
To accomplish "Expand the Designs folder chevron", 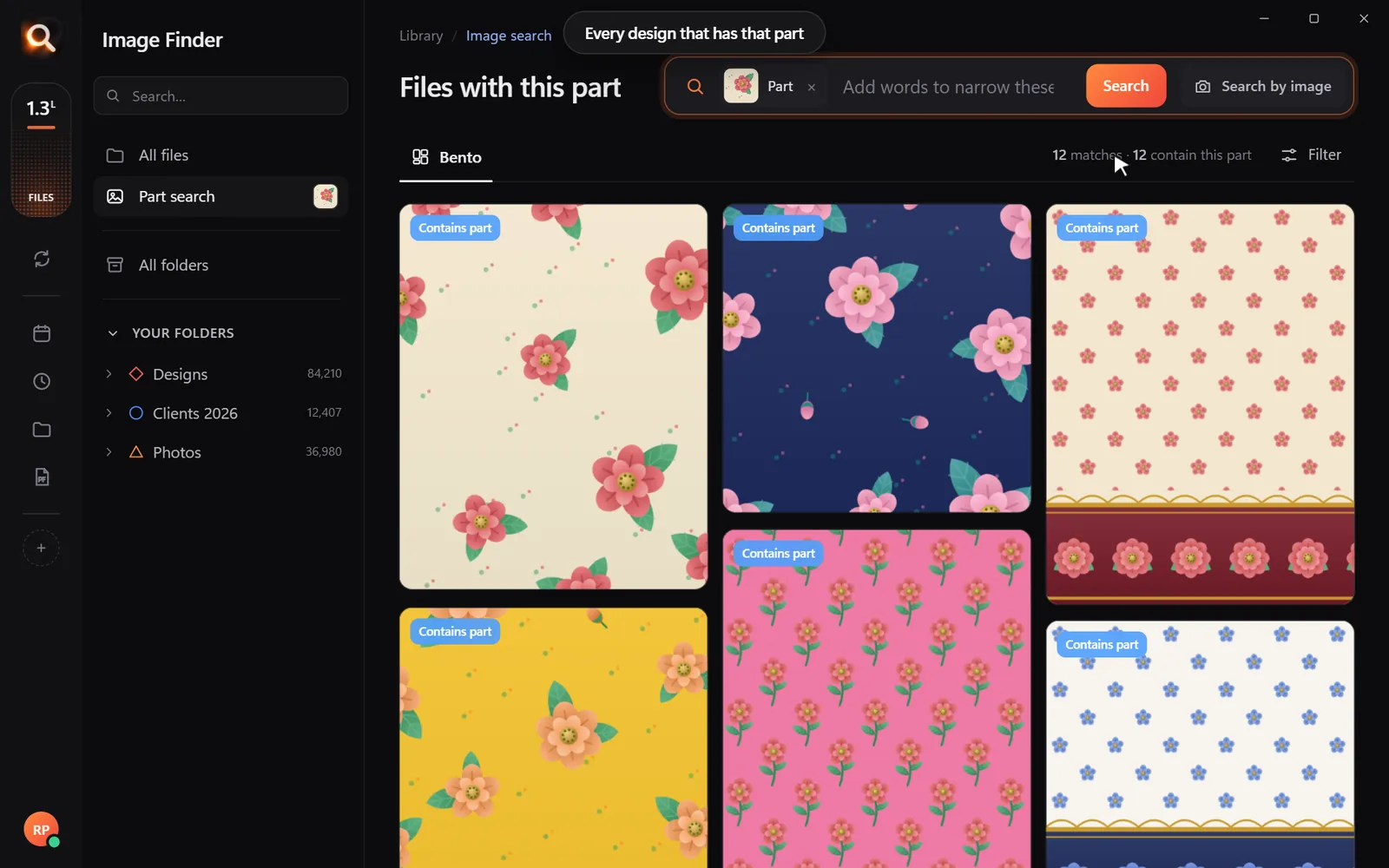I will 109,373.
